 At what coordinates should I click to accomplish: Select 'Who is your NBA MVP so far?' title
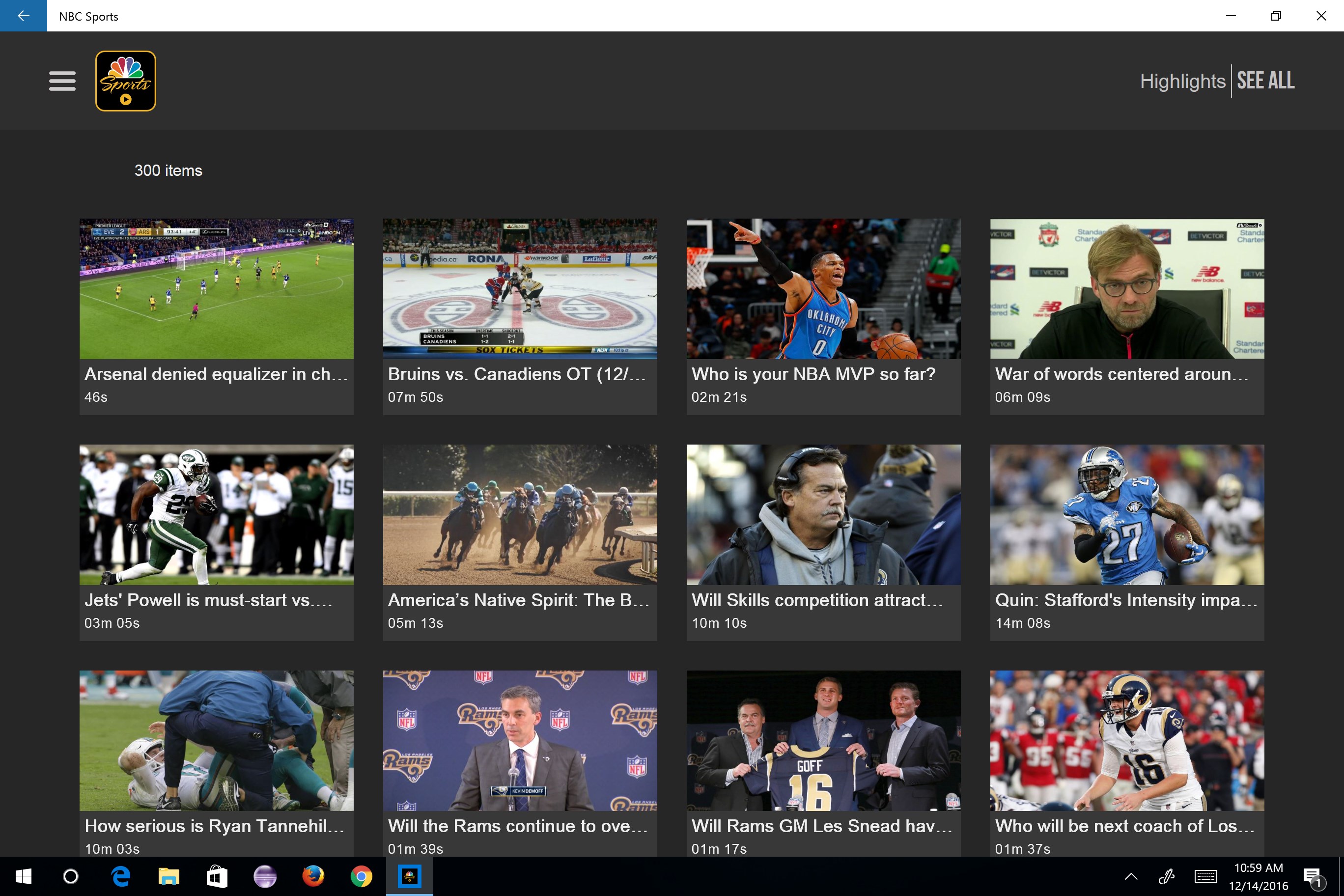813,374
